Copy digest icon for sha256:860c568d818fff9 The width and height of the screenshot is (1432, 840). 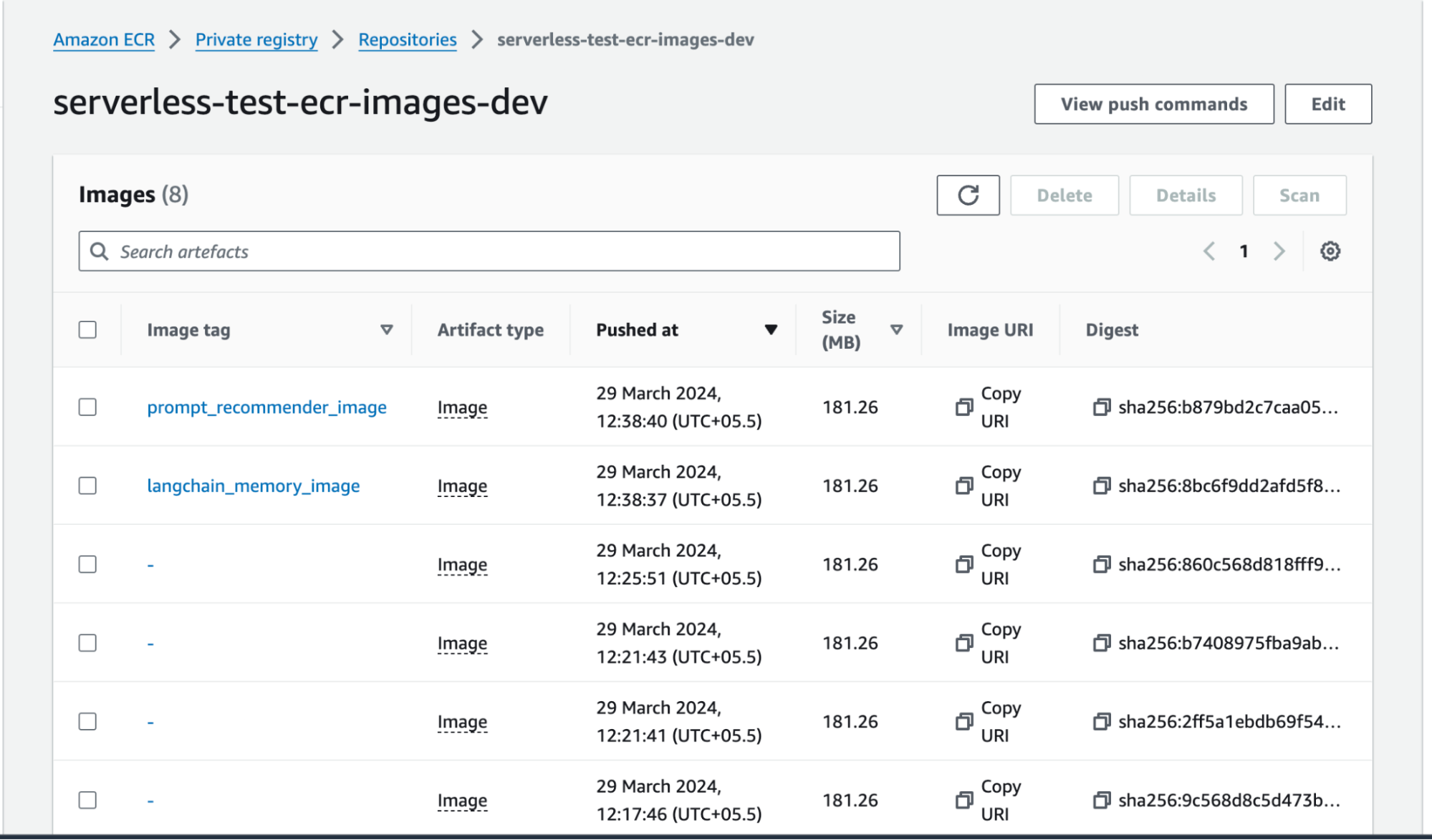[x=1101, y=565]
